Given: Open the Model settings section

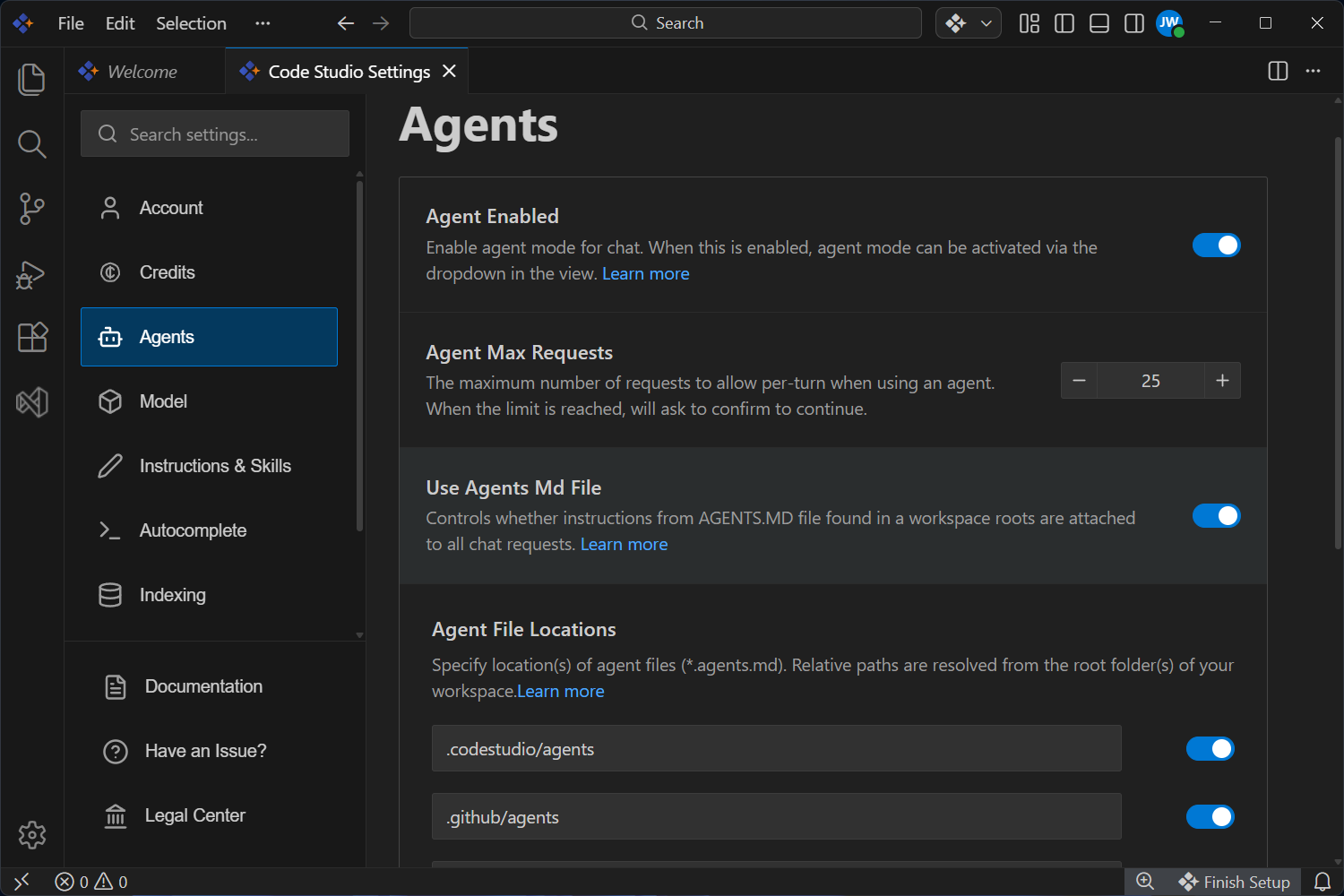Looking at the screenshot, I should 209,401.
